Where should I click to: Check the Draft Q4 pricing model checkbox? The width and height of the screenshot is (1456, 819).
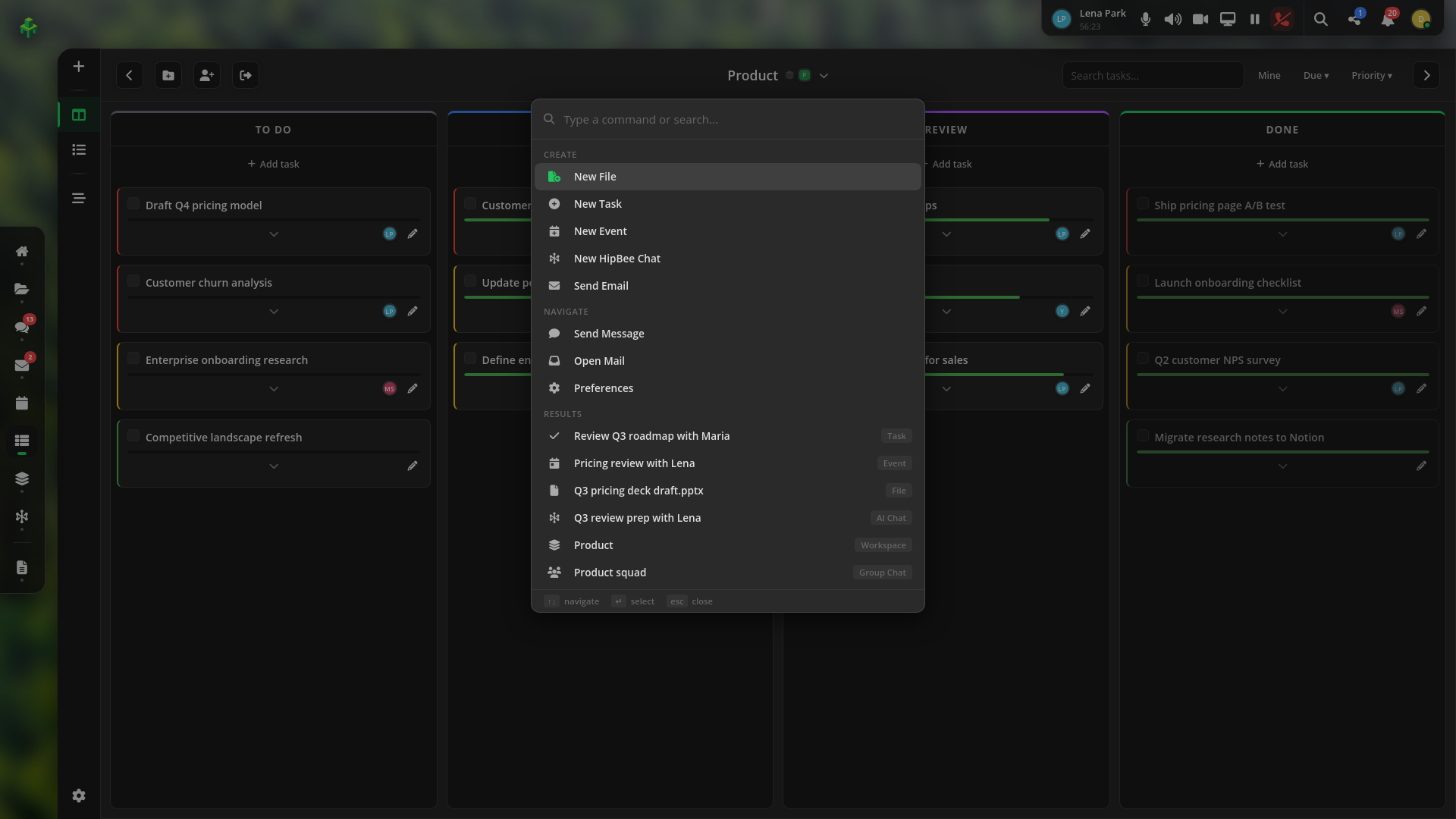[133, 204]
